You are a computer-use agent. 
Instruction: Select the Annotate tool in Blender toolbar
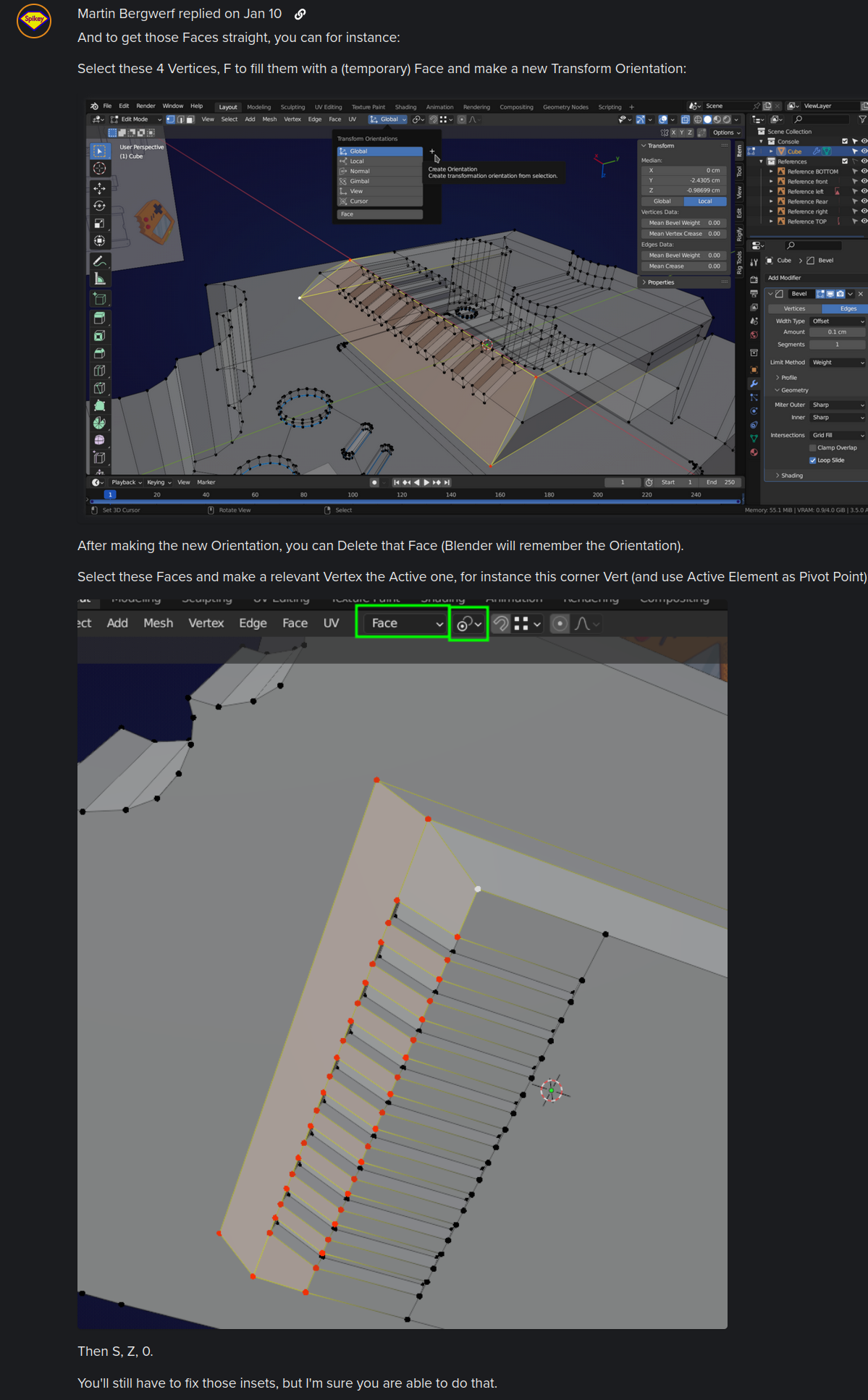(100, 261)
